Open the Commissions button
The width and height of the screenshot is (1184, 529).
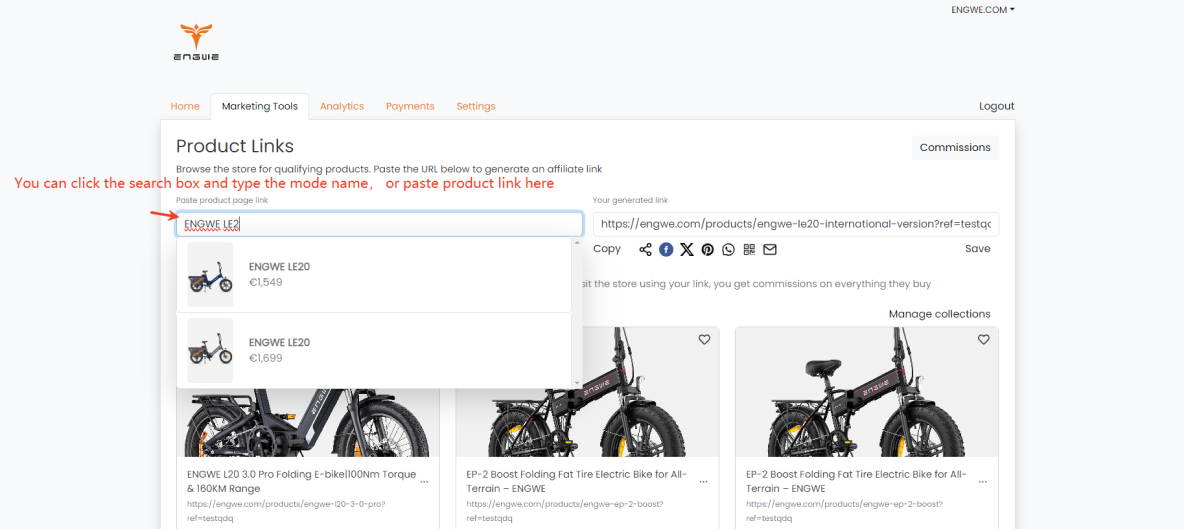[955, 148]
